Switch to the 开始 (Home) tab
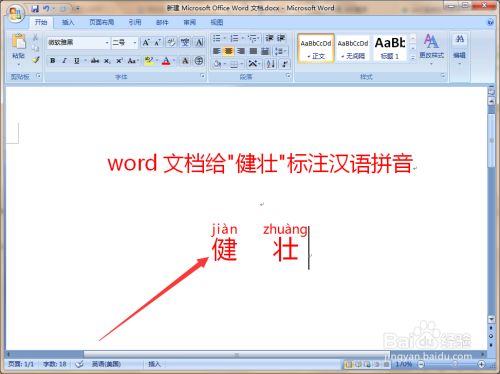 tap(41, 22)
